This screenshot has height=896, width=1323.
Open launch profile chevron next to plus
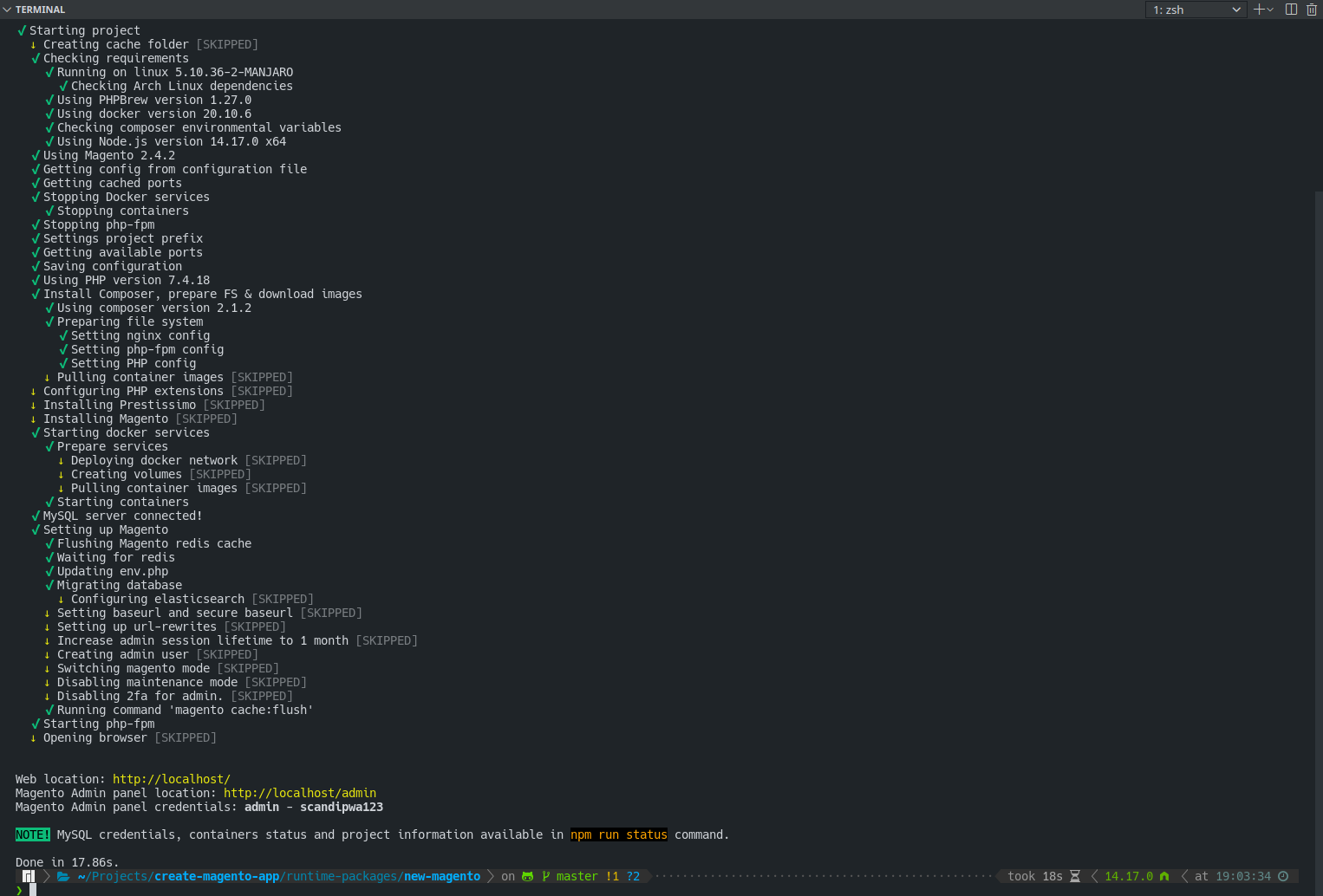[1270, 10]
